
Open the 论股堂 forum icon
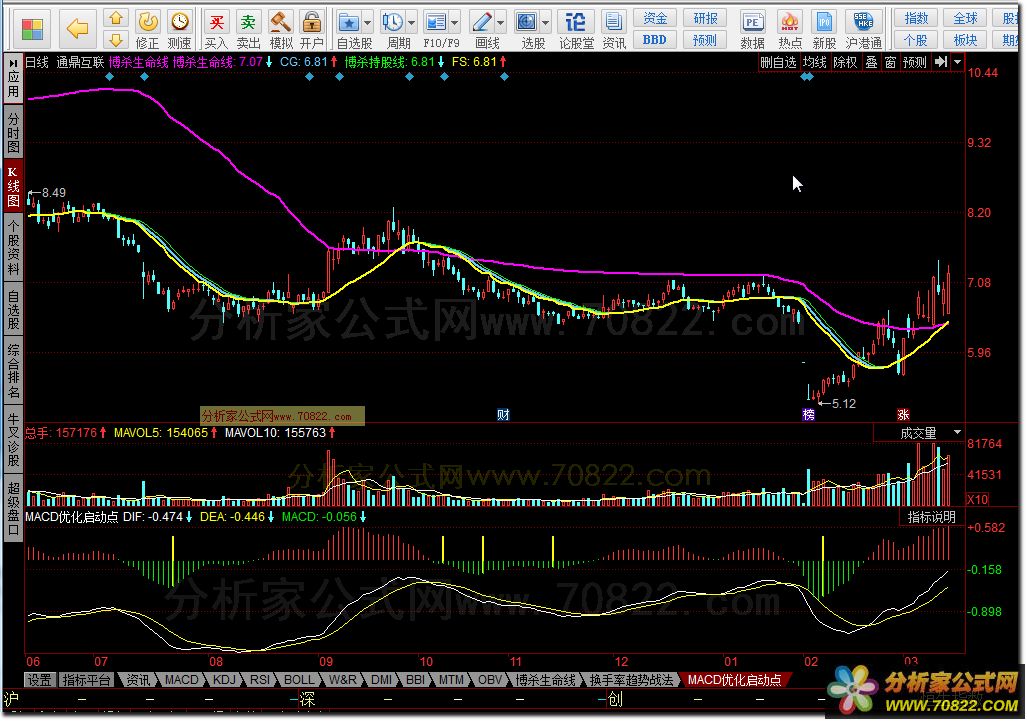[576, 30]
